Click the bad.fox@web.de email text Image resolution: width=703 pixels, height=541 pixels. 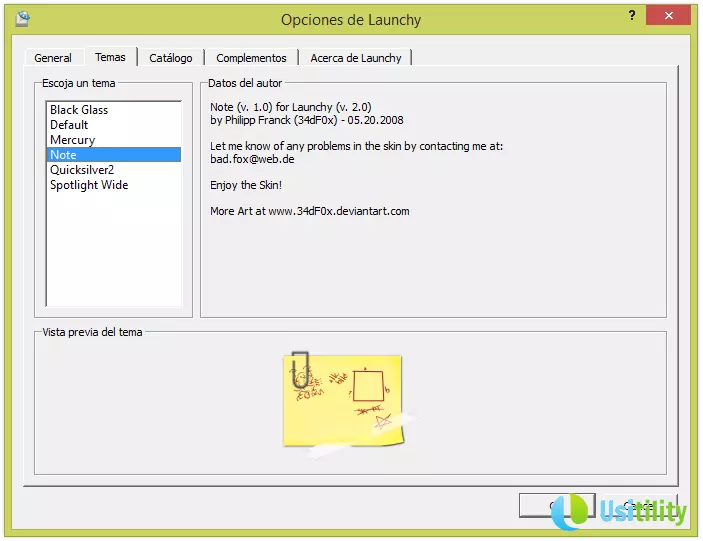tap(251, 159)
